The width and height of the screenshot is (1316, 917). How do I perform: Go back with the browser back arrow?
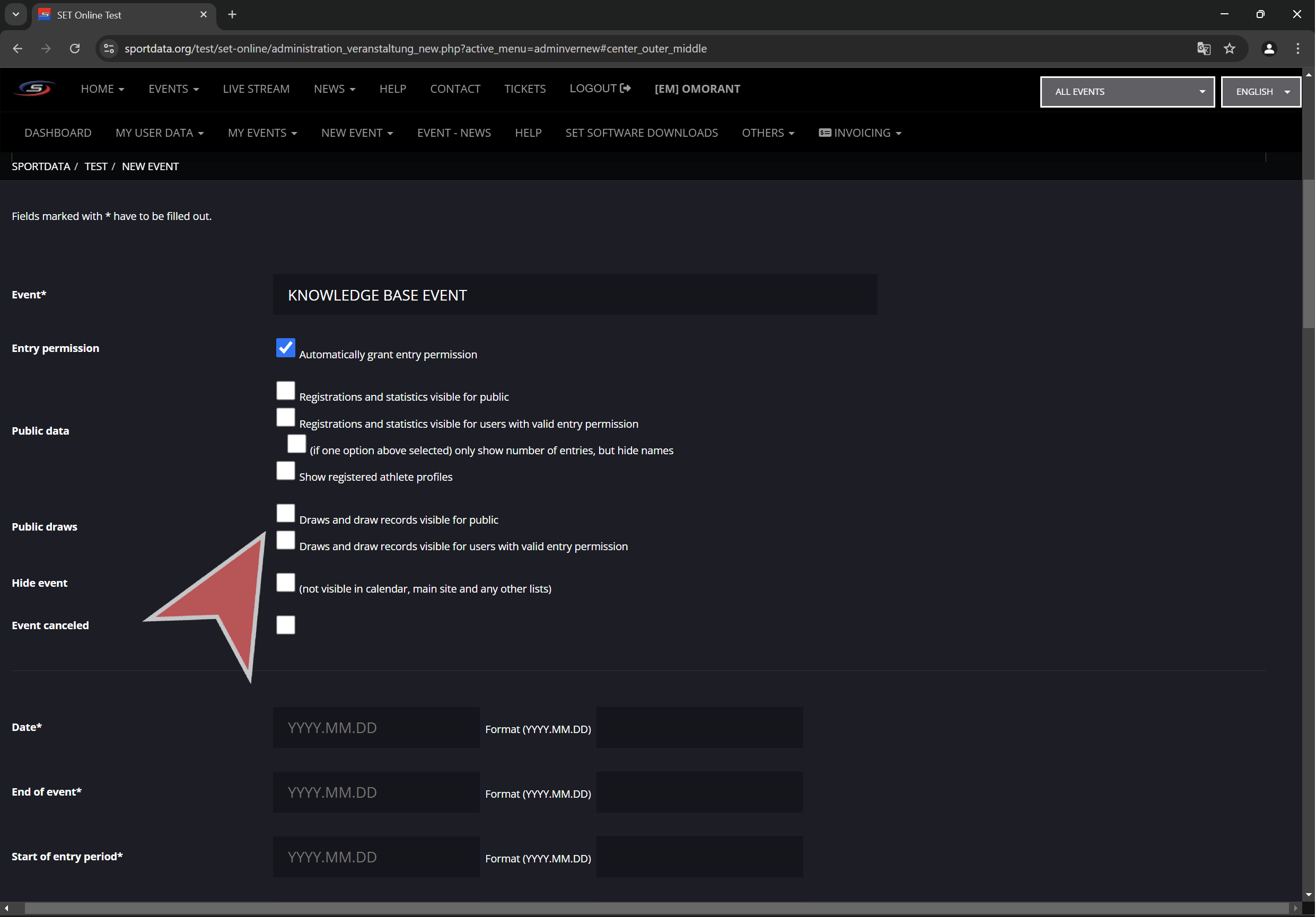[18, 49]
